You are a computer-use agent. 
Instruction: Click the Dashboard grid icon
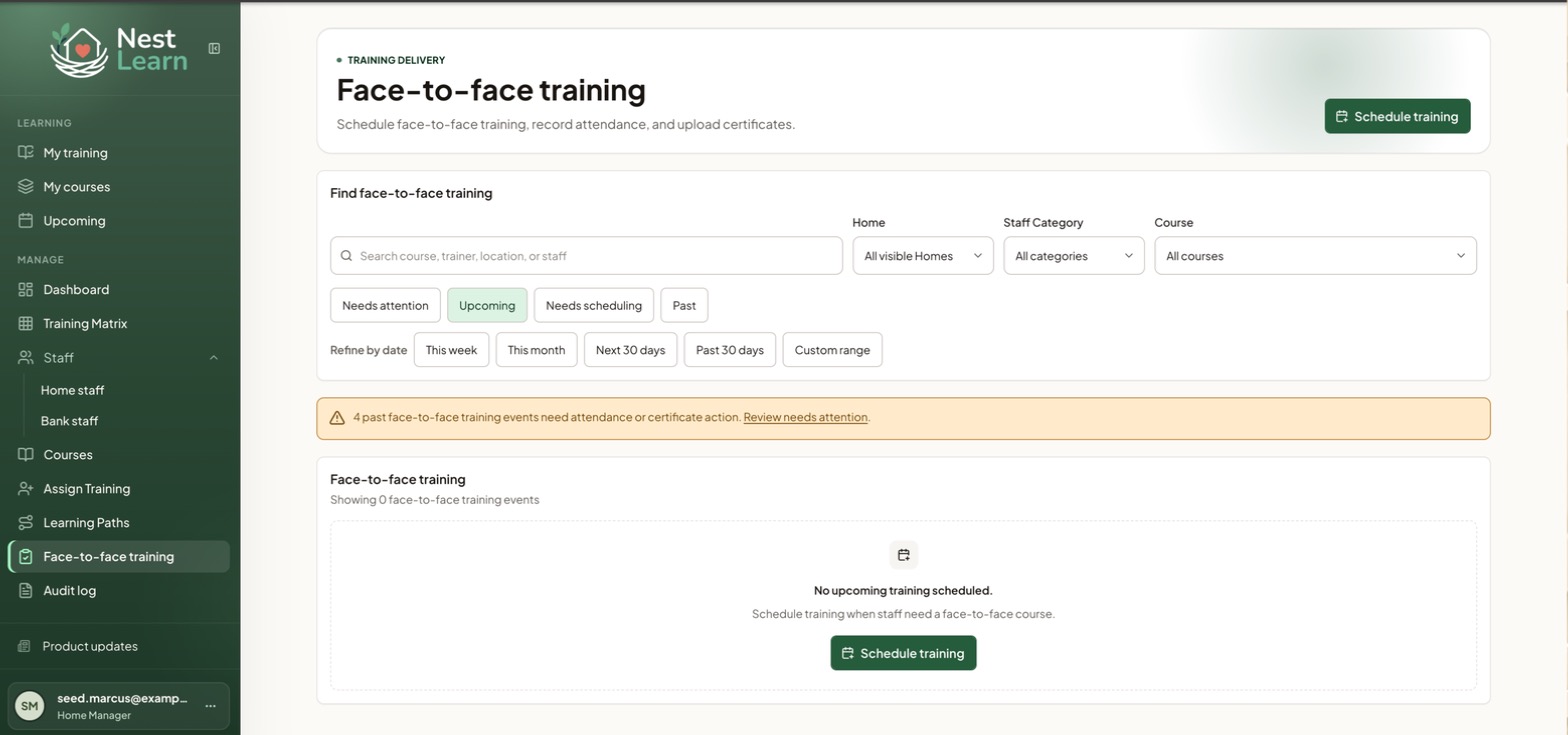tap(26, 290)
